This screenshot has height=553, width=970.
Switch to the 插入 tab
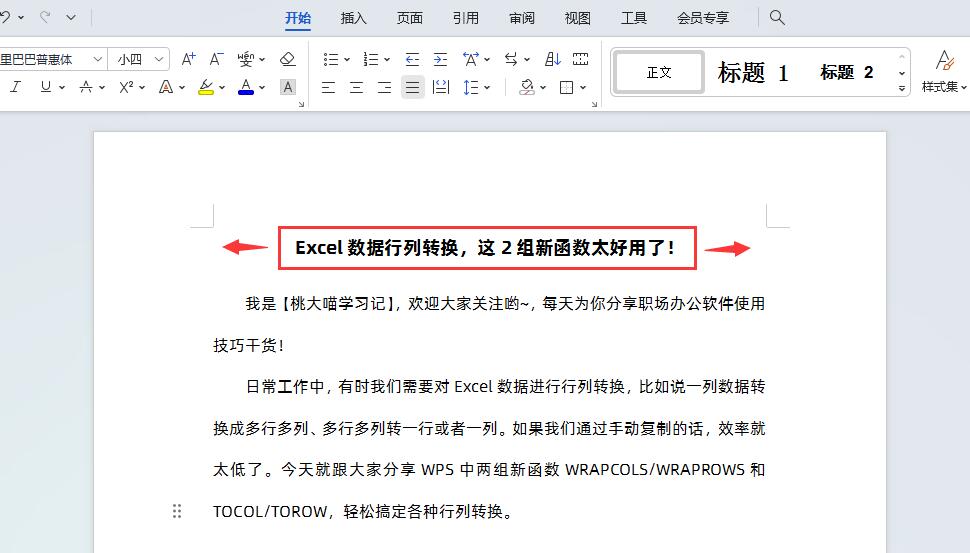pos(354,18)
